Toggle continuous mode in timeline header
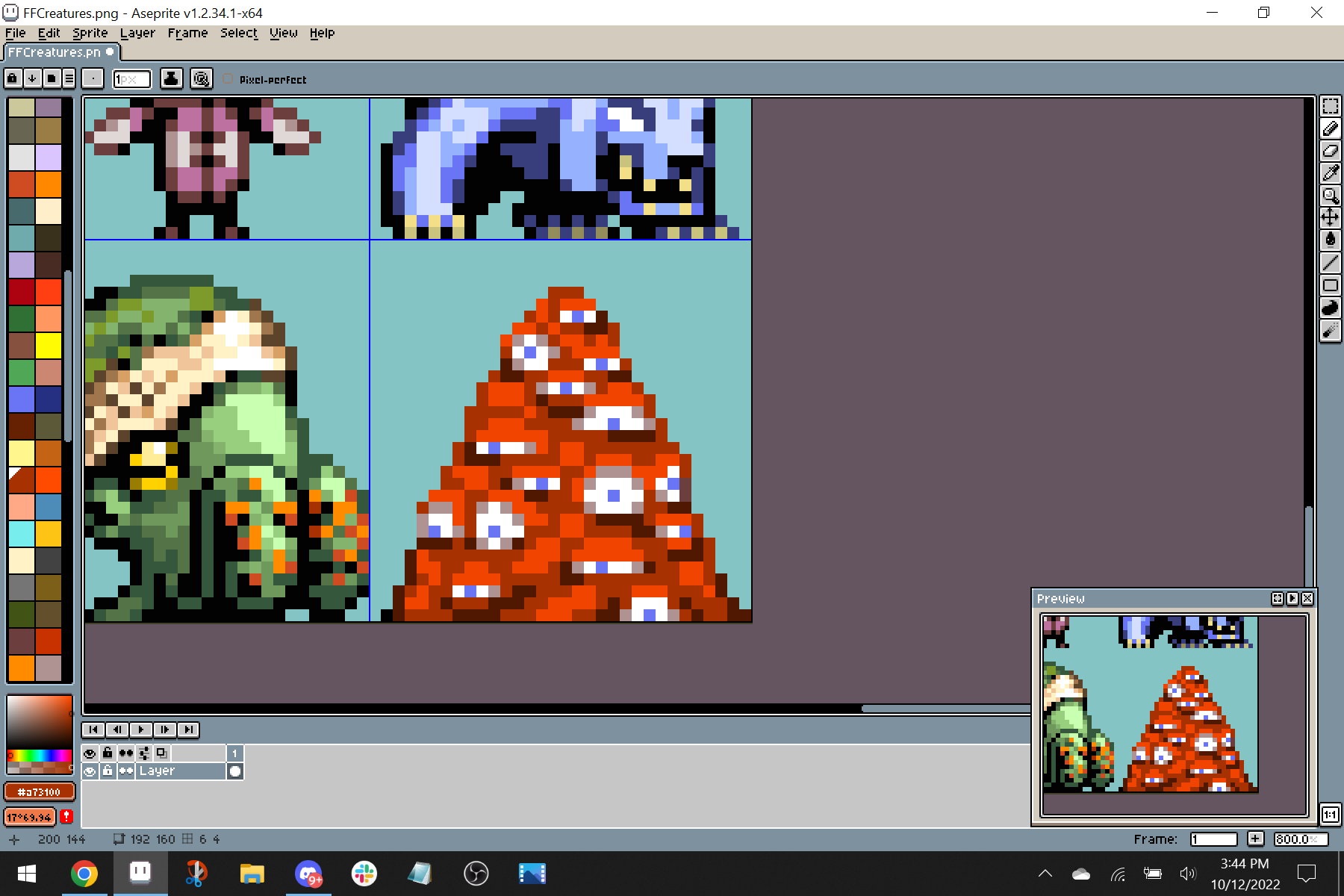The height and width of the screenshot is (896, 1344). coord(126,753)
